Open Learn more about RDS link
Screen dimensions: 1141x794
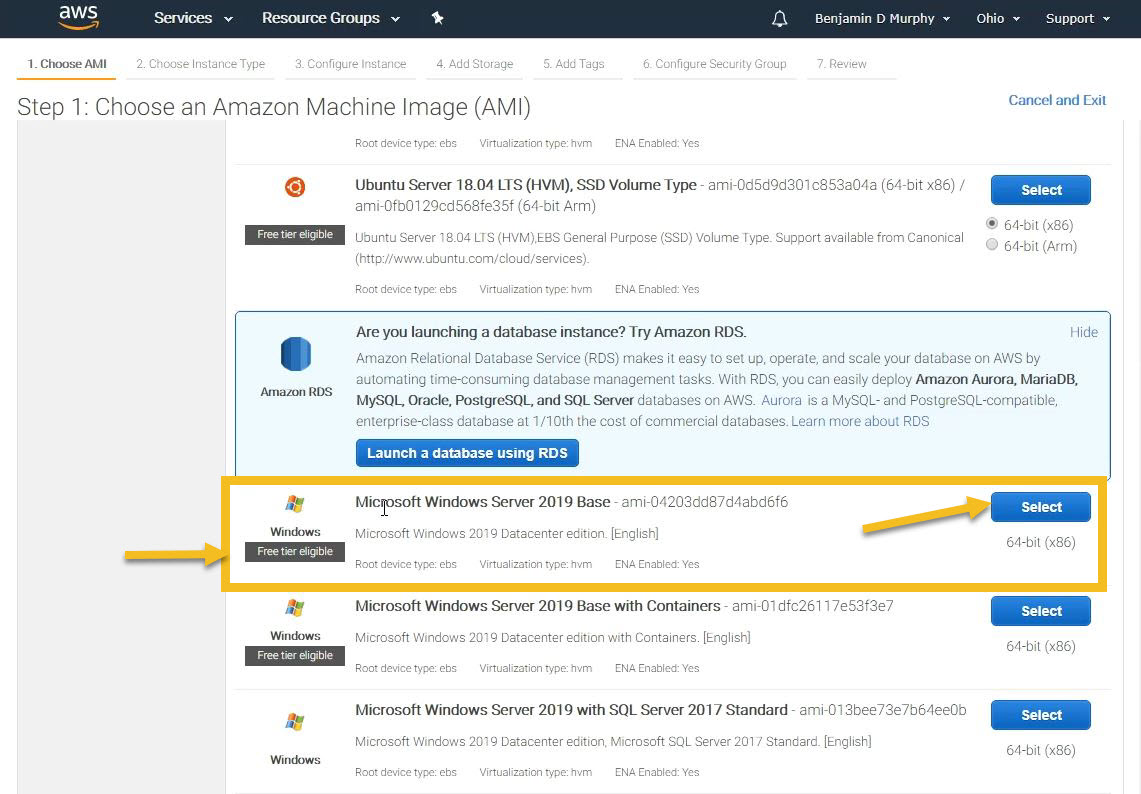tap(860, 421)
